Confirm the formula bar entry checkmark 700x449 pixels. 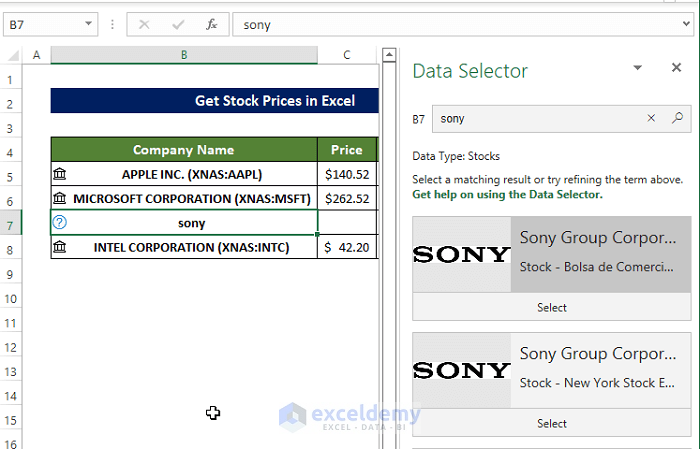[x=178, y=24]
